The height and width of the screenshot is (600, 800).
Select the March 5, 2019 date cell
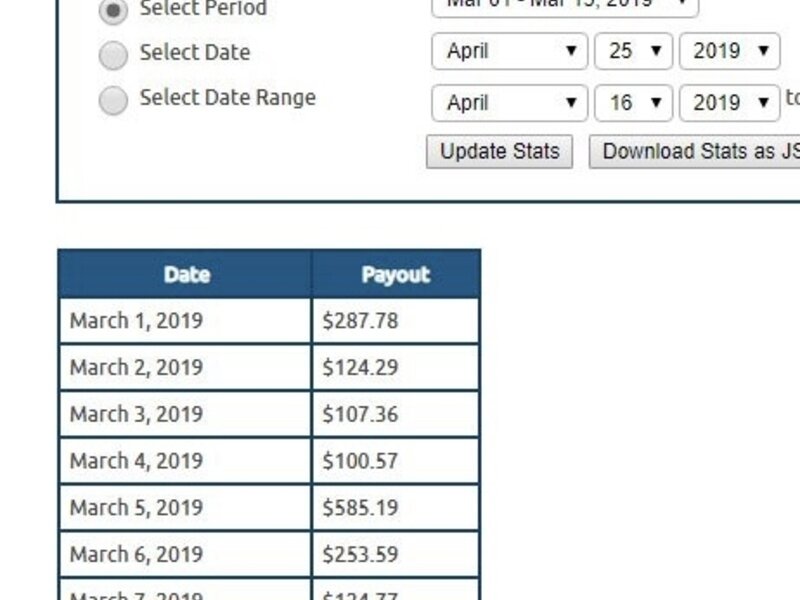tap(136, 507)
